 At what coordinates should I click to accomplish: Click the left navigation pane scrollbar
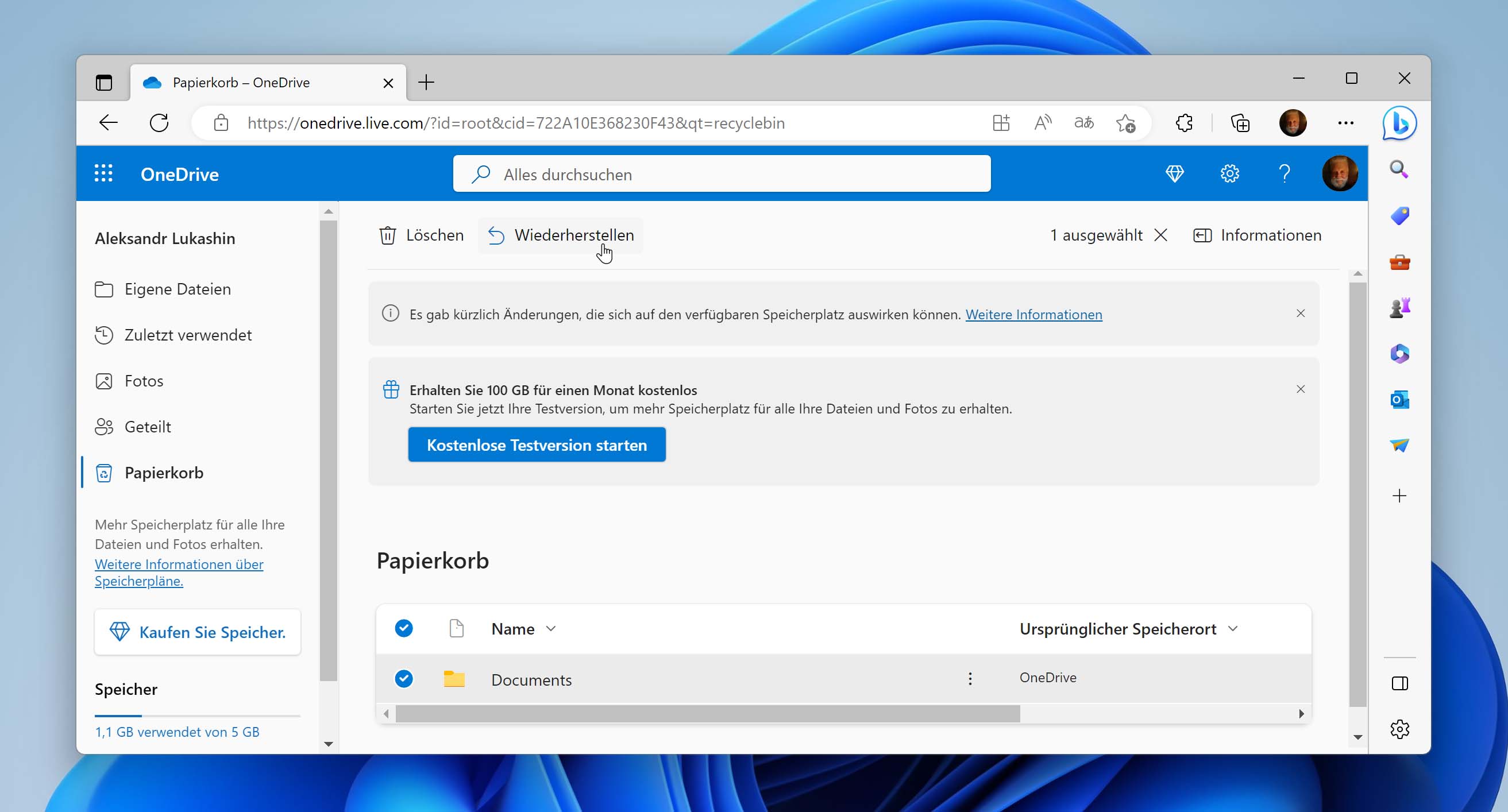pyautogui.click(x=329, y=450)
